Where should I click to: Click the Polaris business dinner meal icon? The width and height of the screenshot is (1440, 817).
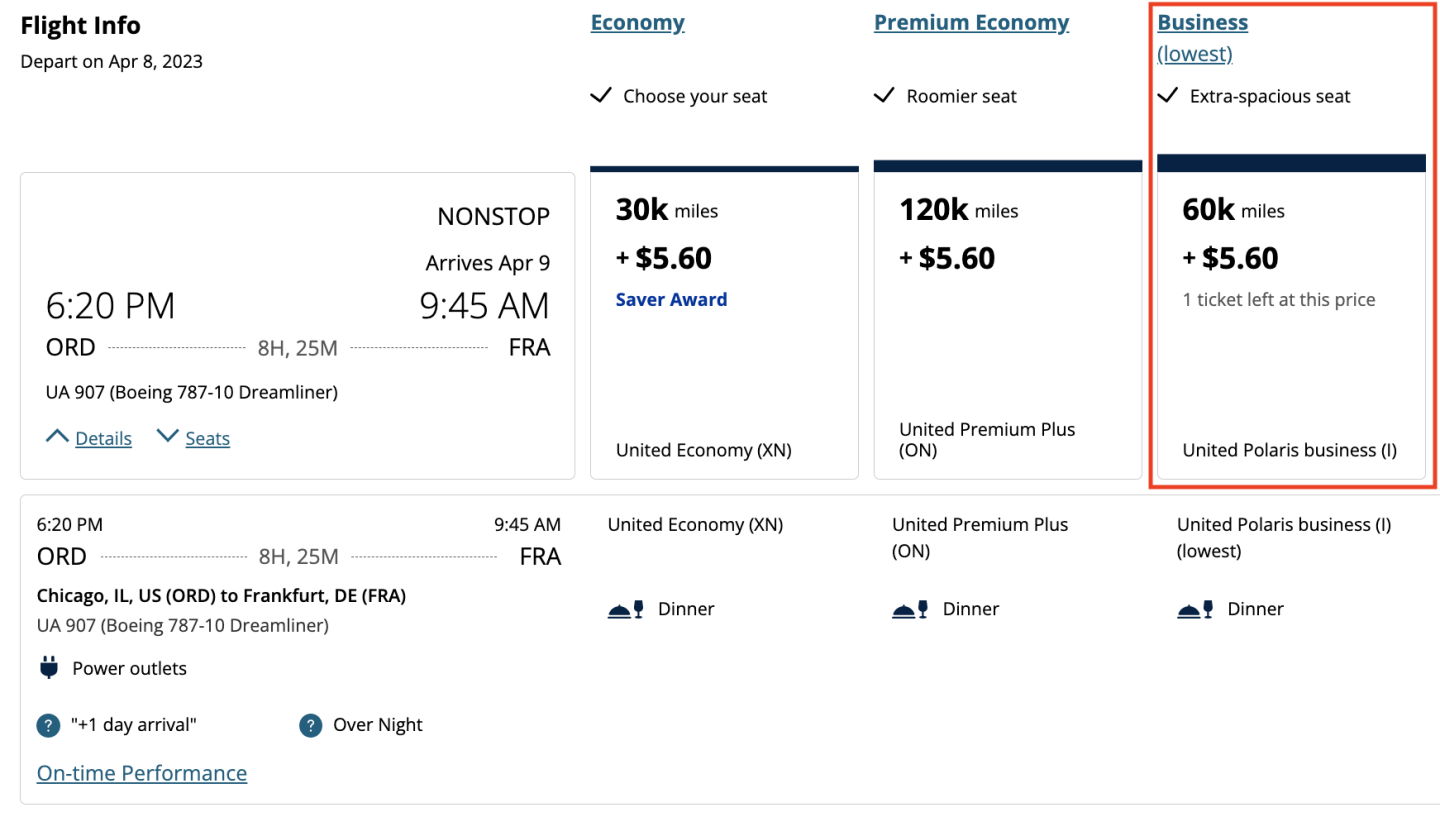click(1195, 609)
